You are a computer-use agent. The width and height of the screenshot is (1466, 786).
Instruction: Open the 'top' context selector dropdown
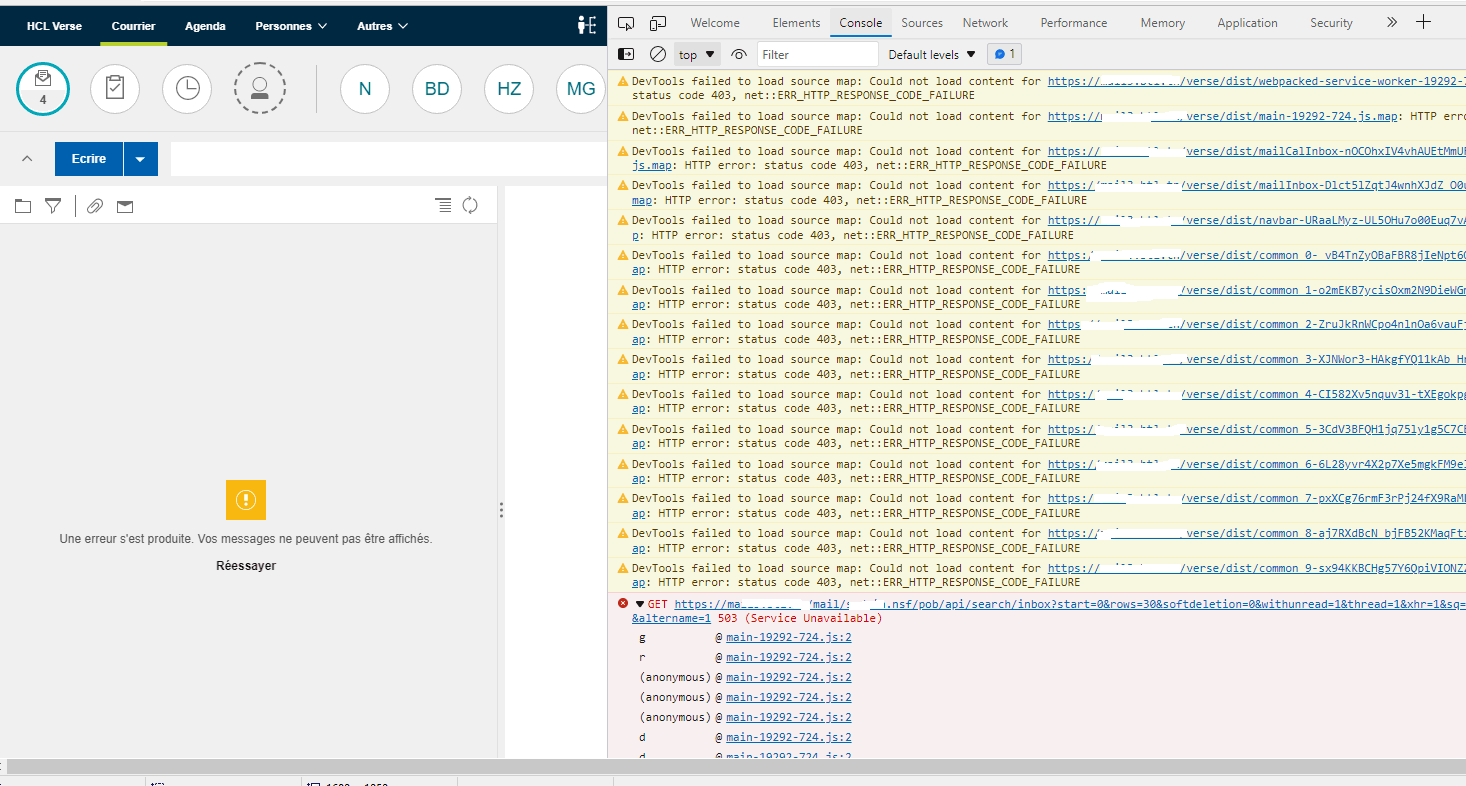[x=698, y=55]
